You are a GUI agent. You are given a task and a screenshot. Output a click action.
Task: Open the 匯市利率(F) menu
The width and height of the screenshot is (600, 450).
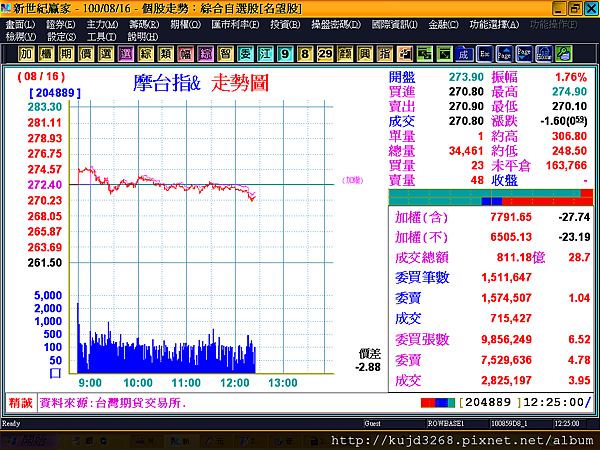[x=235, y=25]
